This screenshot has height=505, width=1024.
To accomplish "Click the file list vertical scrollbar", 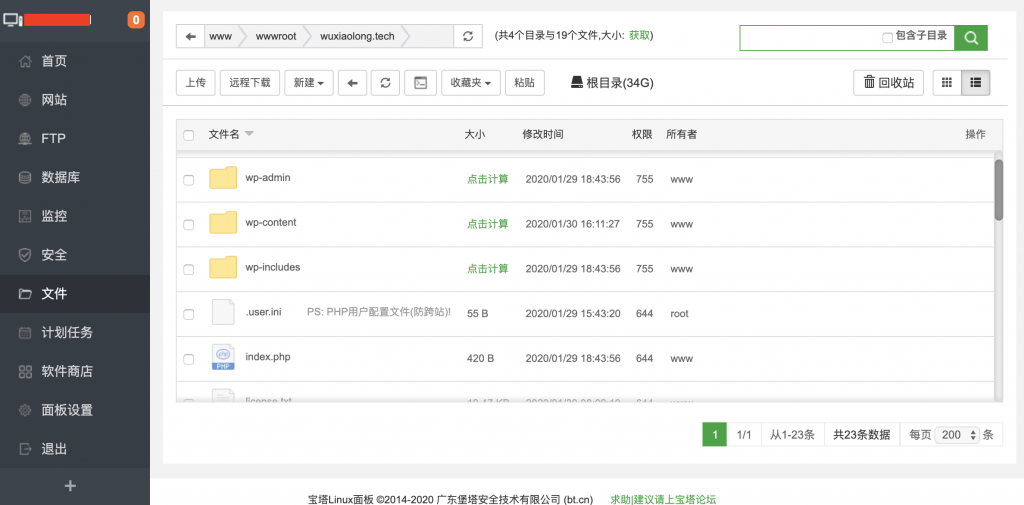I will pos(998,190).
